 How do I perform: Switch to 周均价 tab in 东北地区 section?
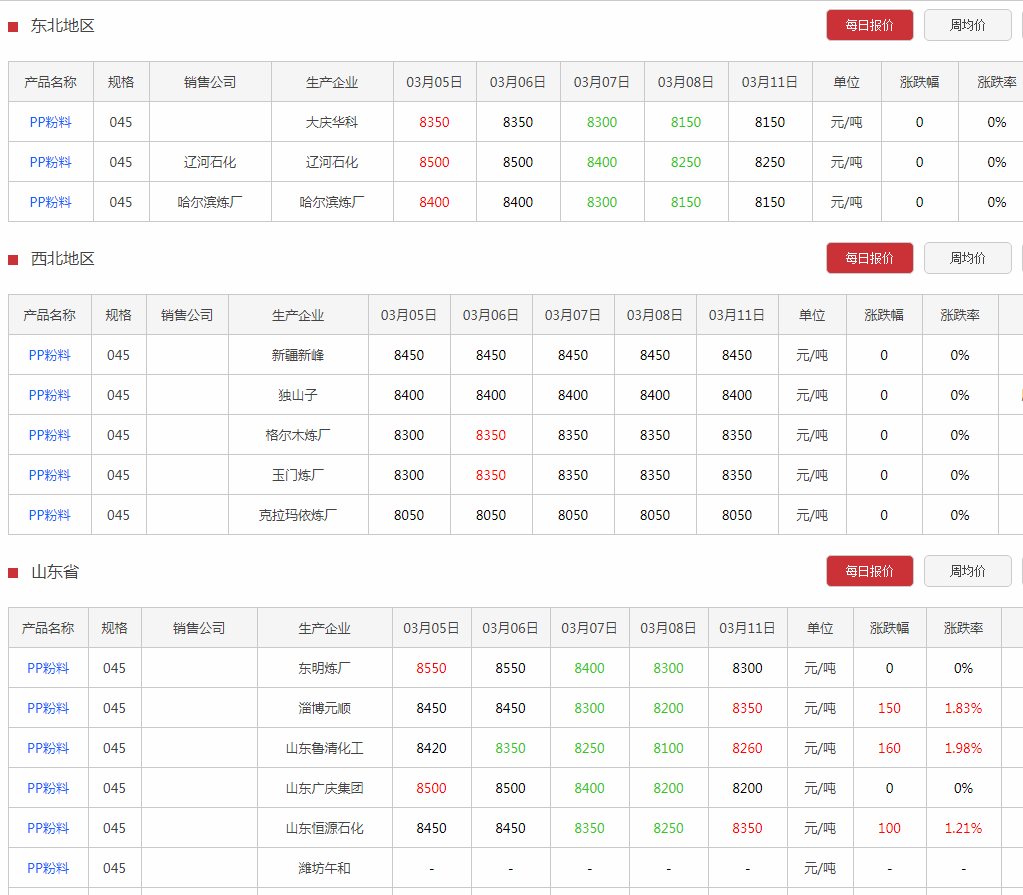point(967,25)
